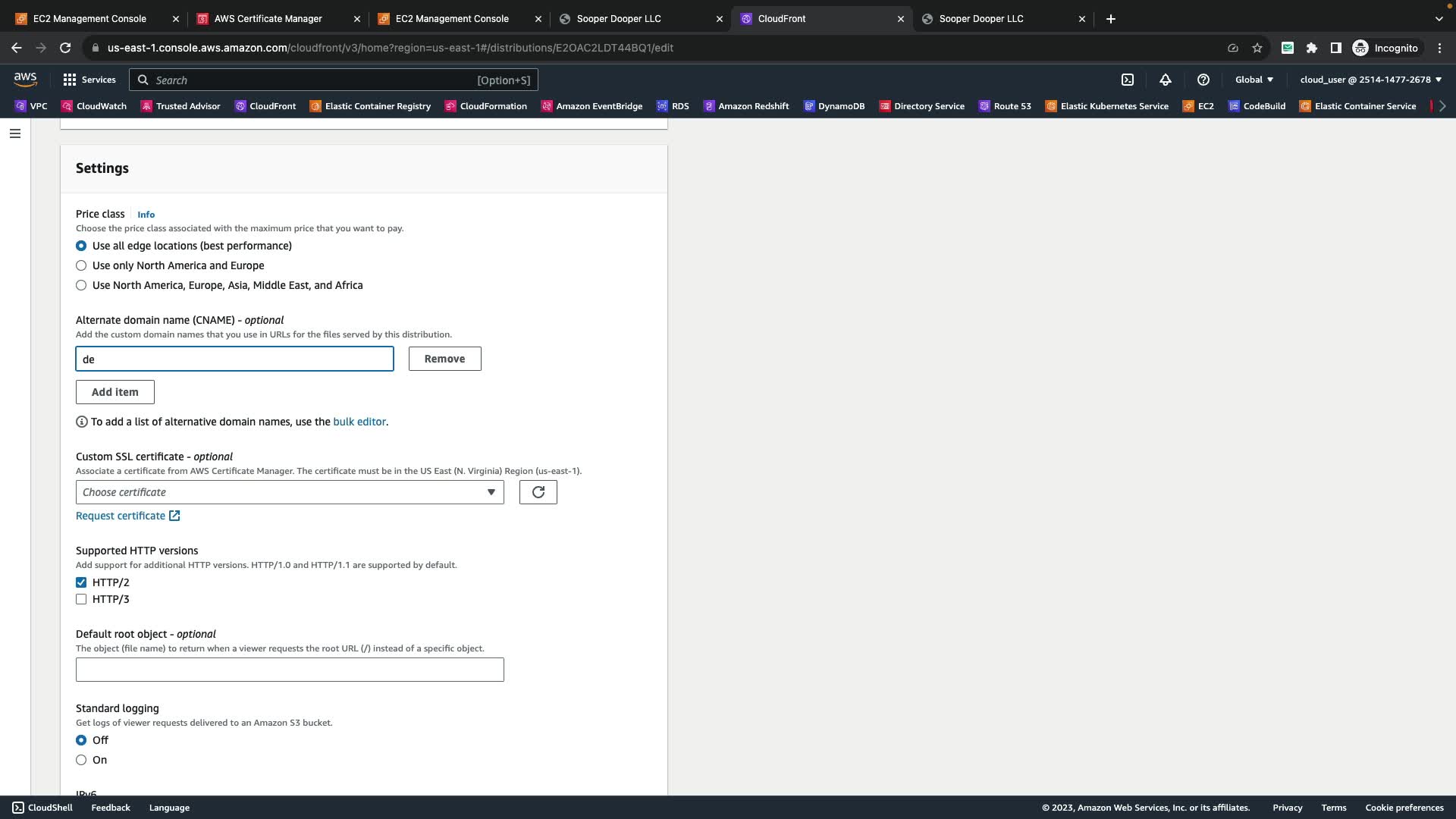Bookmark this page with star icon
1456x819 pixels.
[1257, 48]
